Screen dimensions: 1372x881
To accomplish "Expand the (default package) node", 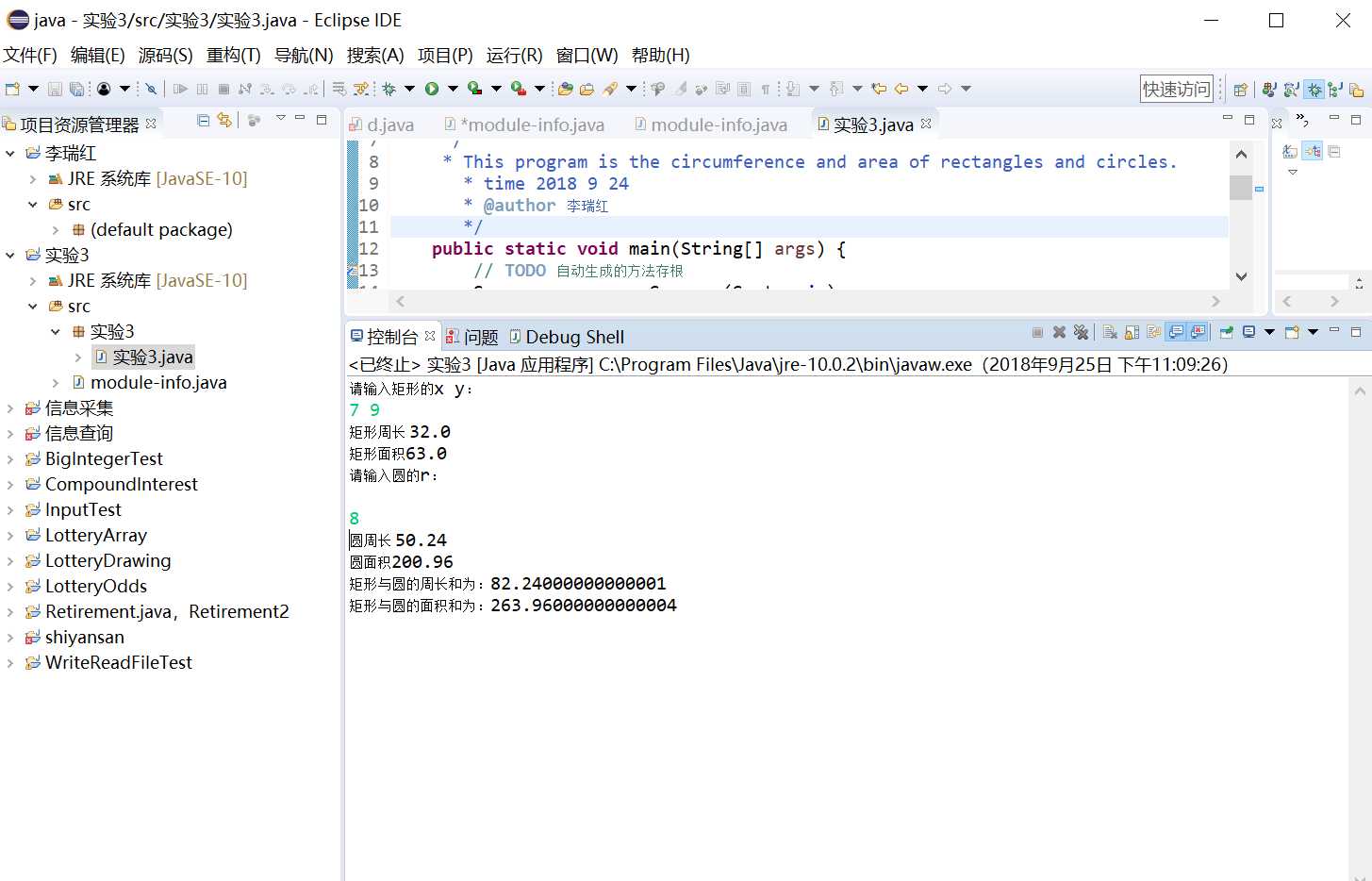I will (x=56, y=229).
